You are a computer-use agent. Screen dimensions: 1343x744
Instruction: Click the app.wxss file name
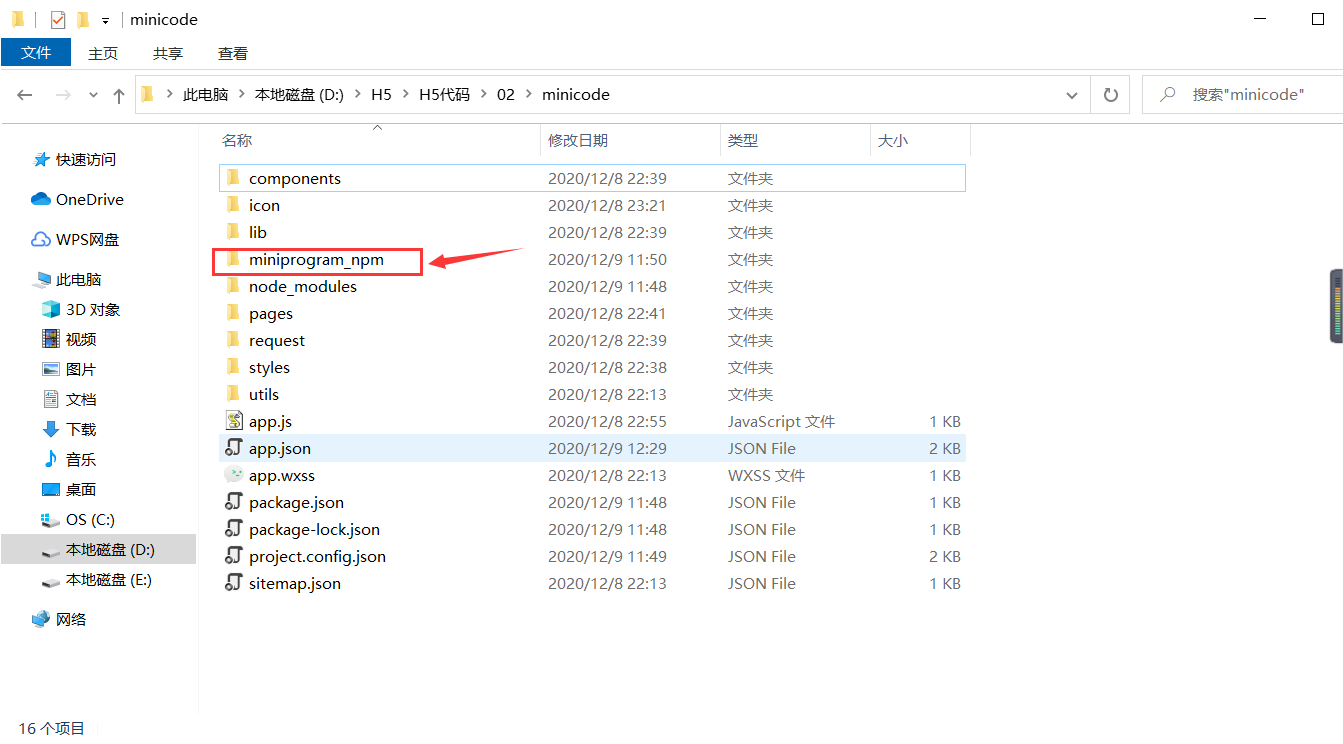tap(282, 475)
